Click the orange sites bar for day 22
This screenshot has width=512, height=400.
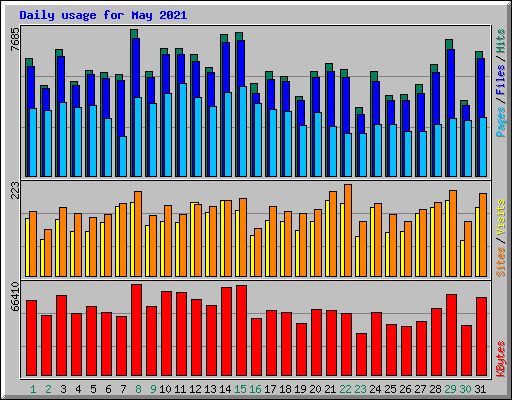click(x=348, y=230)
